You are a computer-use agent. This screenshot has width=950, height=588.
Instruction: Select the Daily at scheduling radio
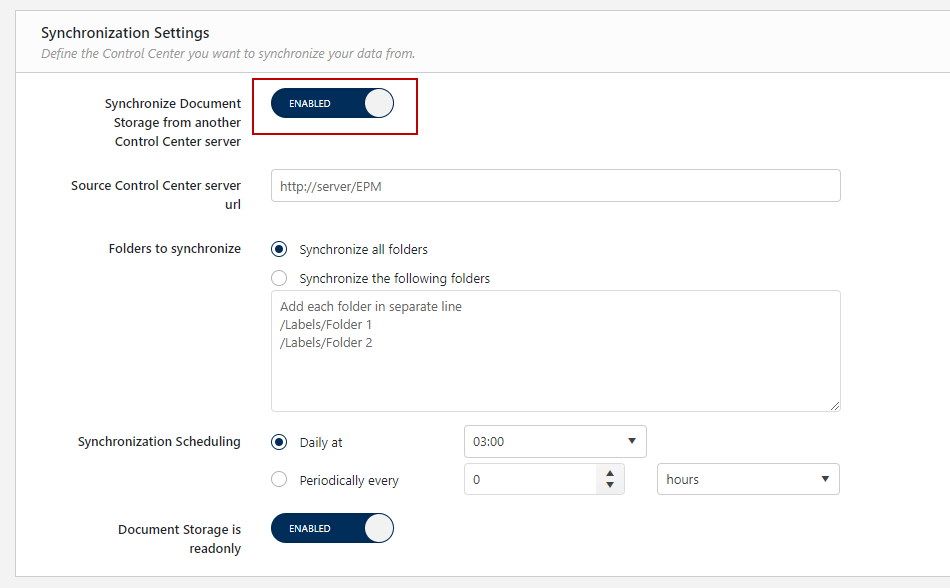click(x=280, y=442)
